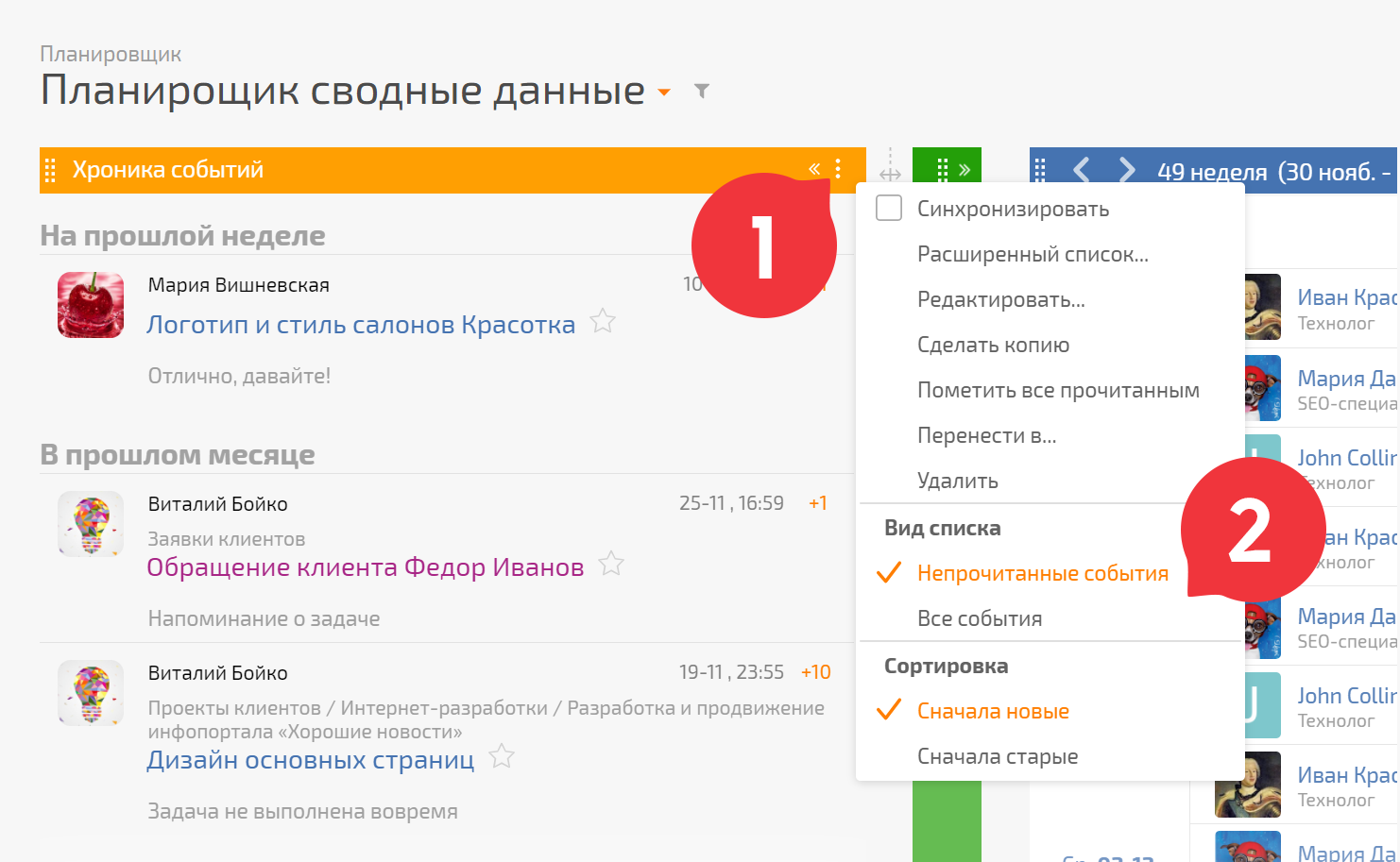Click Задача не выполнена вовремя text
This screenshot has width=1400, height=862.
(x=302, y=811)
